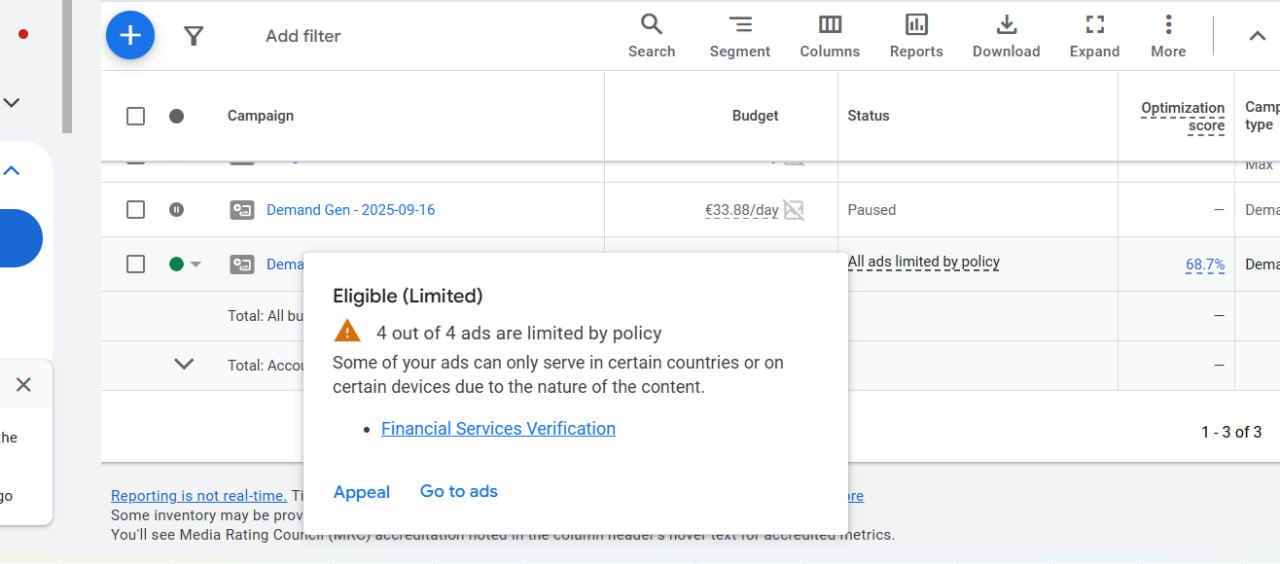Click the blue plus new campaign button
Viewport: 1280px width, 564px height.
pos(130,36)
